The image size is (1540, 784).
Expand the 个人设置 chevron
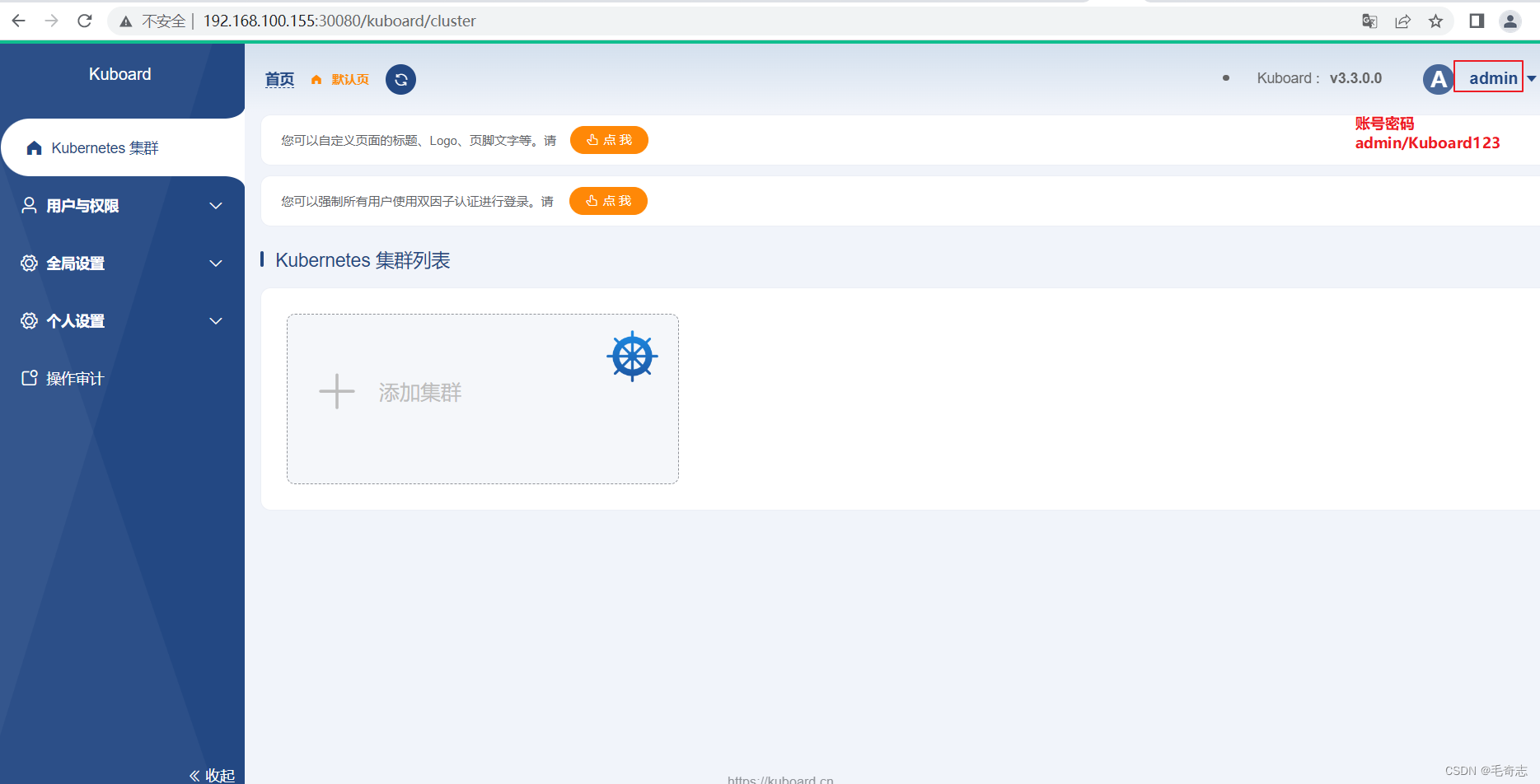pyautogui.click(x=216, y=321)
